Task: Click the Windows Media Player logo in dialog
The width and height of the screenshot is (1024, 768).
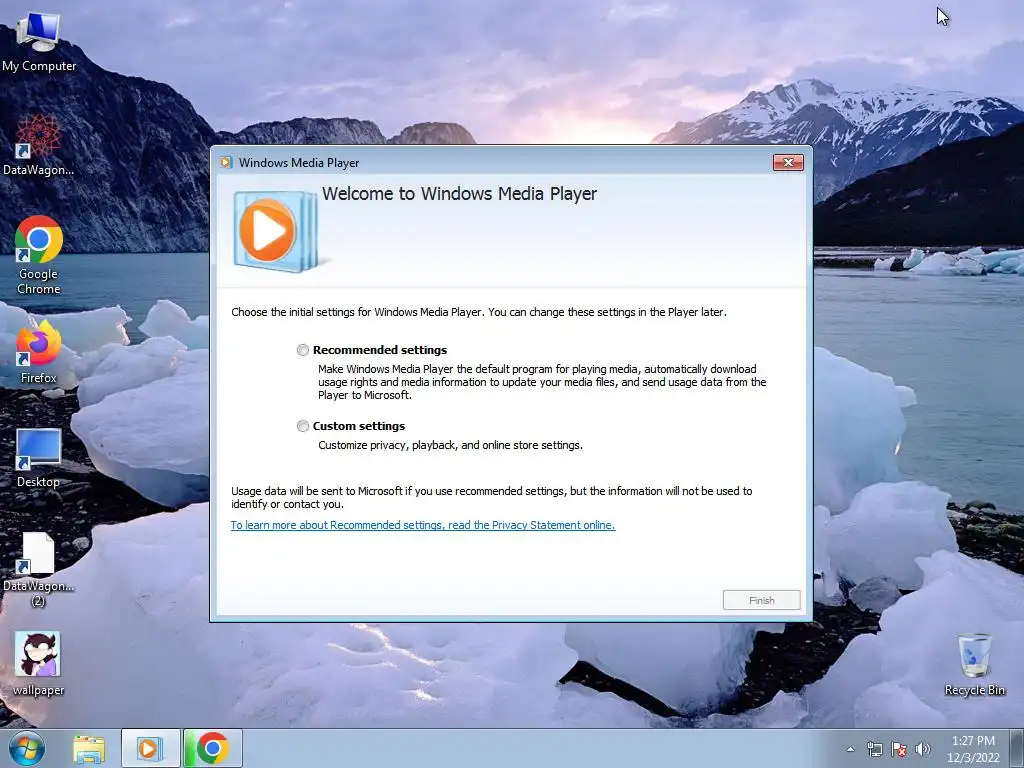Action: click(276, 231)
